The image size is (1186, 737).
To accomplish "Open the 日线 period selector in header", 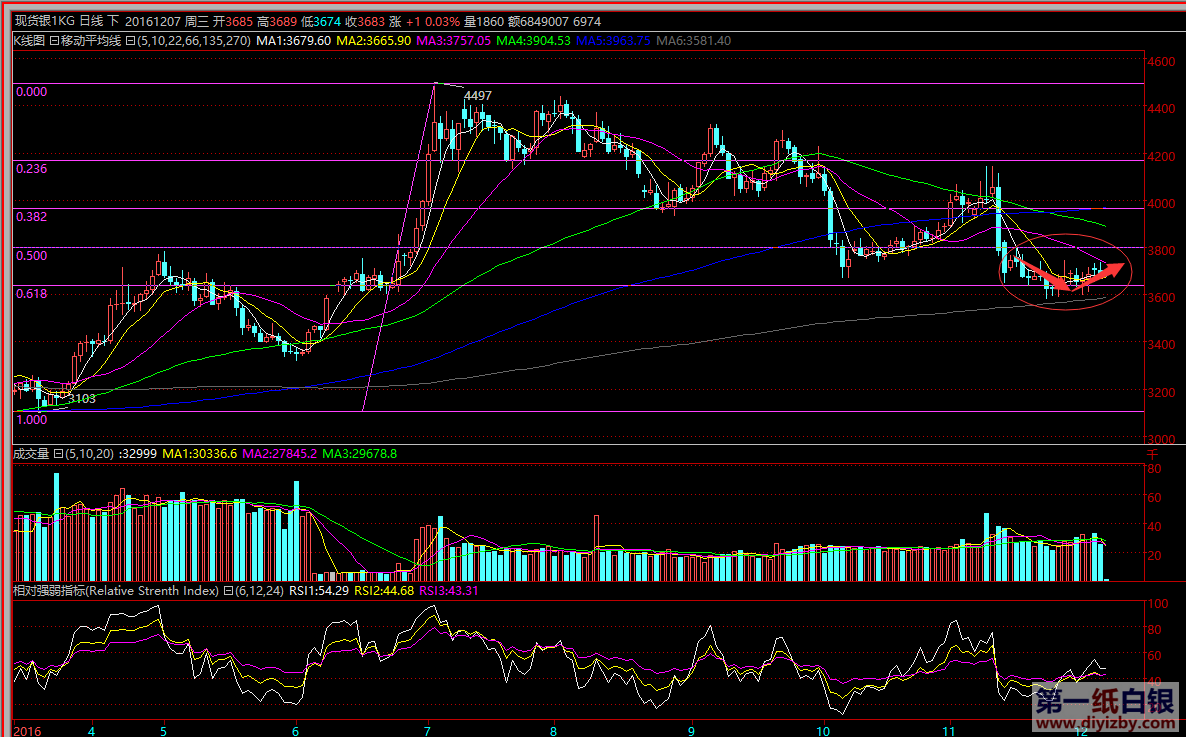I will click(89, 21).
